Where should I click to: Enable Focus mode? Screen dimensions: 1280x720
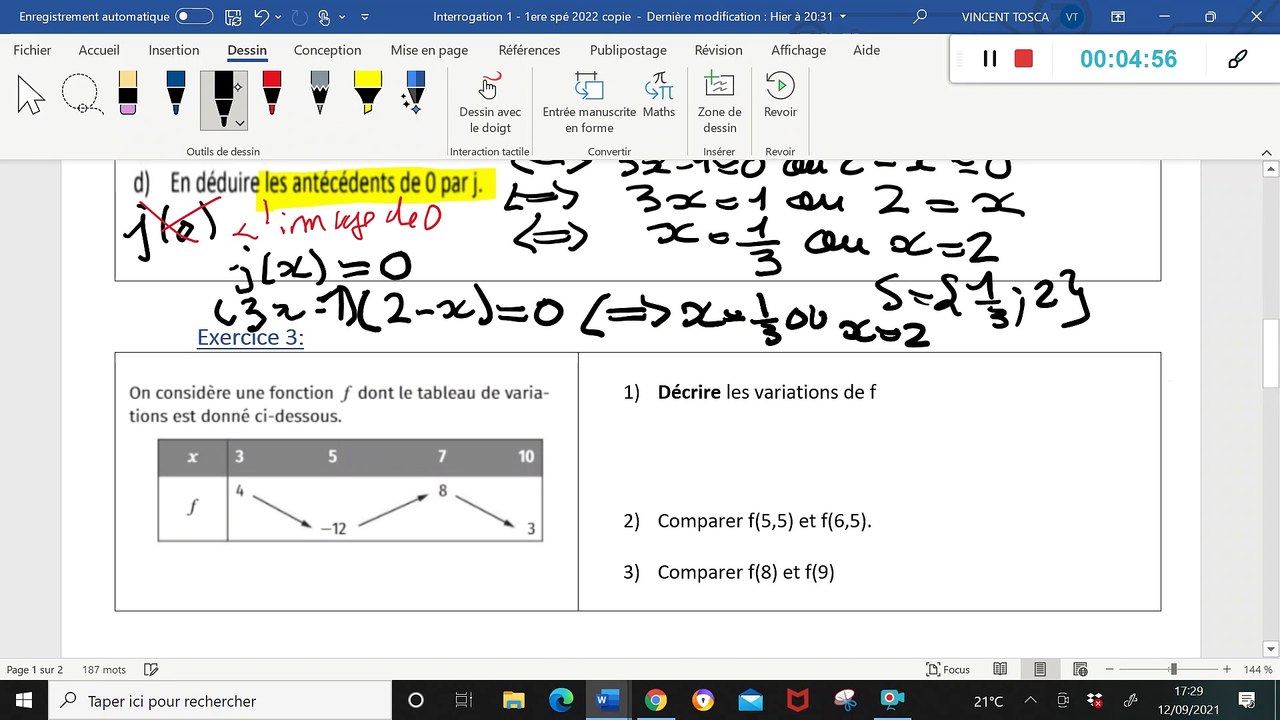(948, 670)
